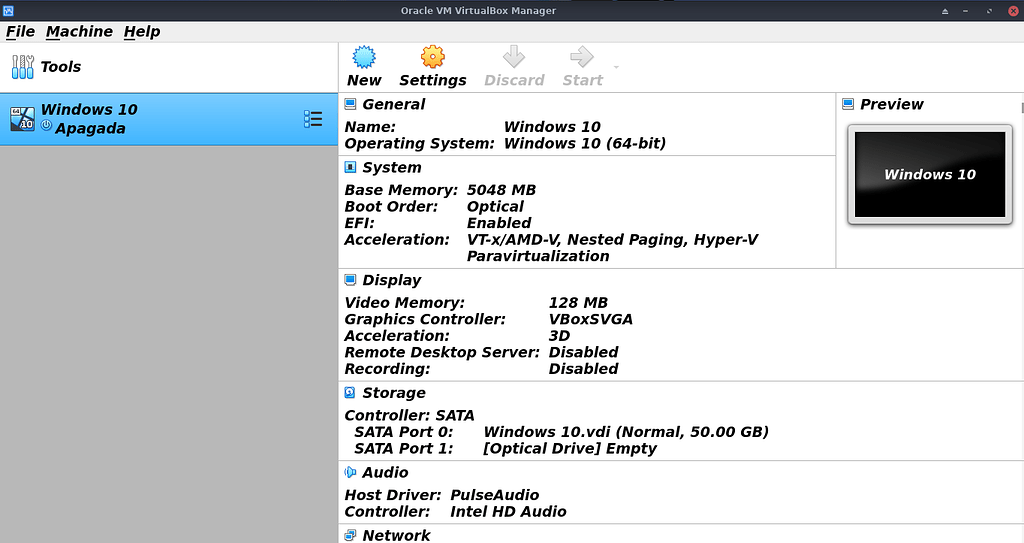Click the power-off state icon beside Apagada

[46, 125]
